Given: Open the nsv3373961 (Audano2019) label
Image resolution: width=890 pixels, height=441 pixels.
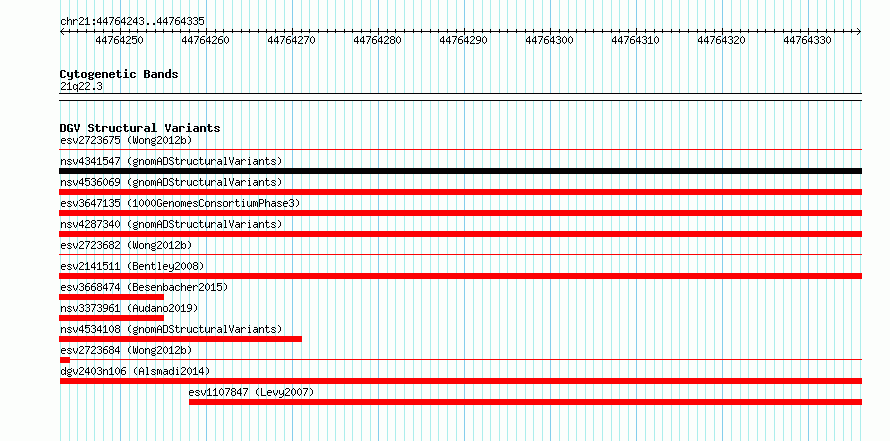Looking at the screenshot, I should point(129,308).
